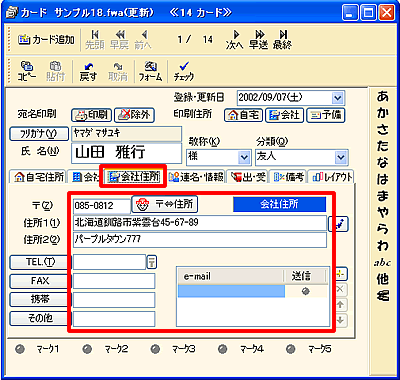Click the 携帯 mobile button
400x380 pixels.
[39, 300]
